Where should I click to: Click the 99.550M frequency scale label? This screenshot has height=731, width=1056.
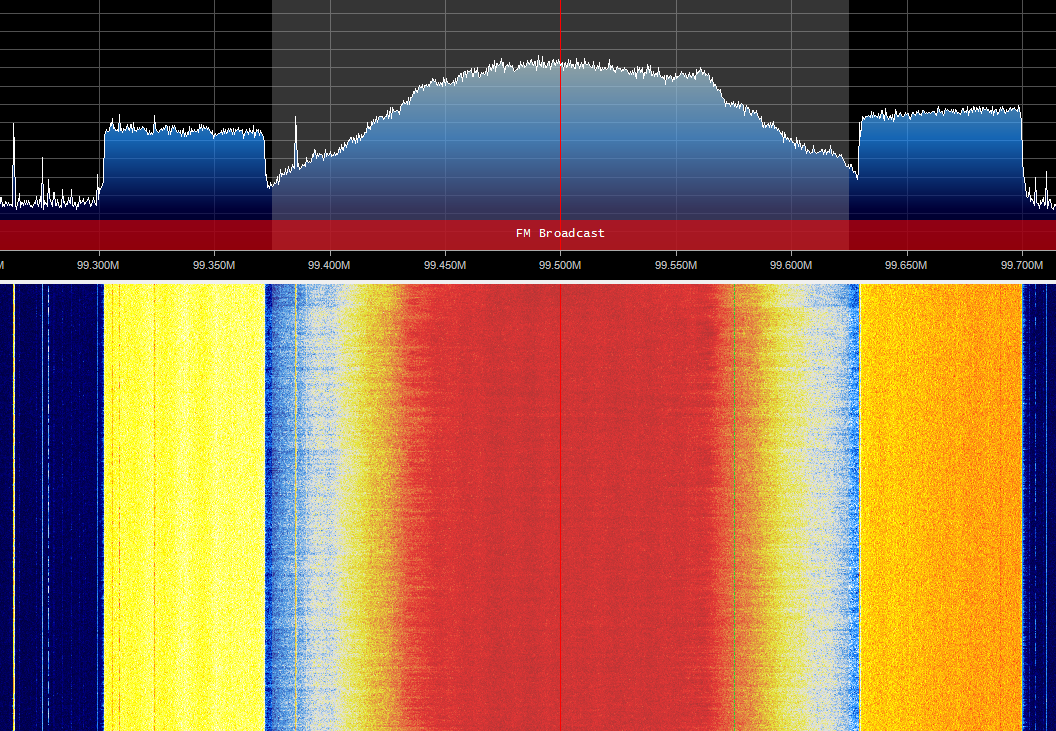point(676,265)
